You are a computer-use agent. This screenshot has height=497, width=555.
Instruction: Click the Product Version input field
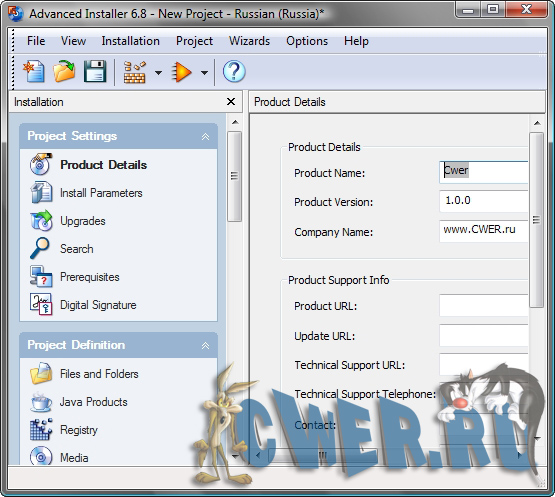(x=484, y=201)
